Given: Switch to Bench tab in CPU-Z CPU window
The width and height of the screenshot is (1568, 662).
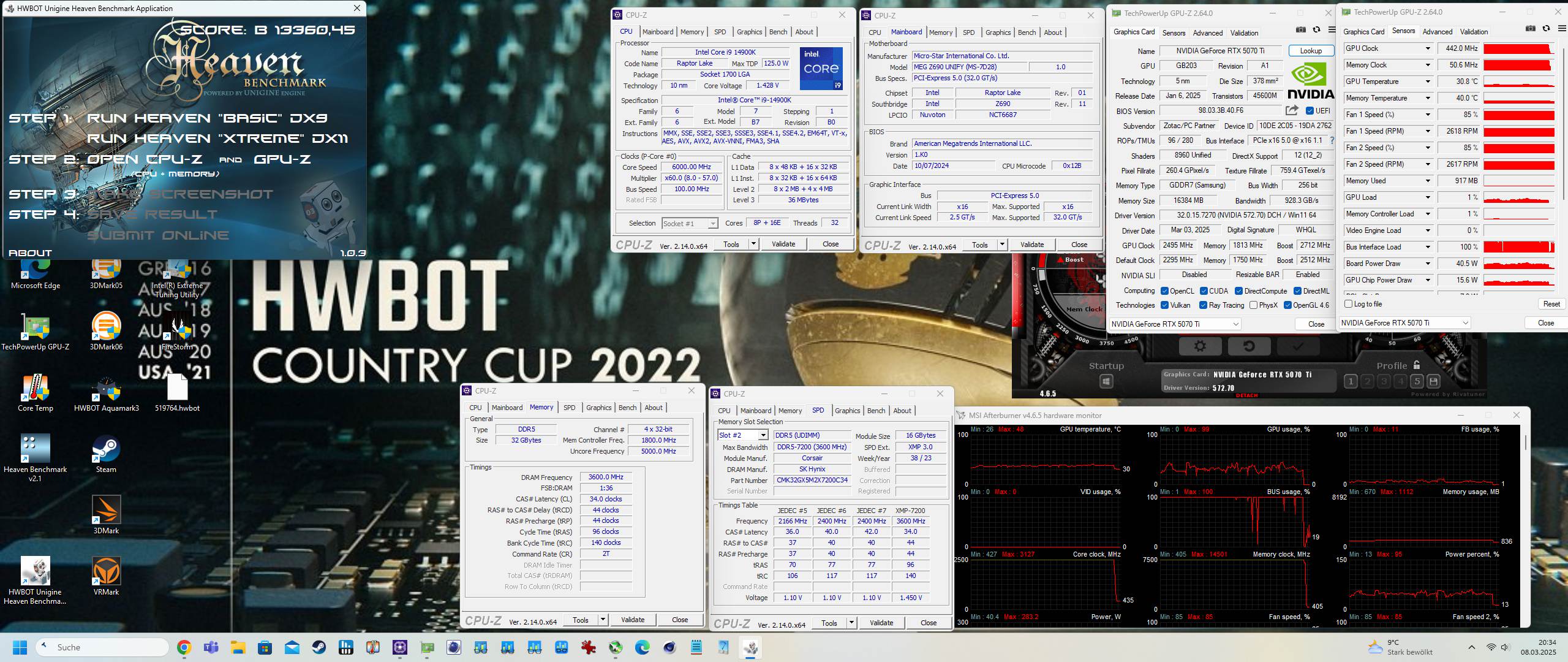Looking at the screenshot, I should [778, 32].
